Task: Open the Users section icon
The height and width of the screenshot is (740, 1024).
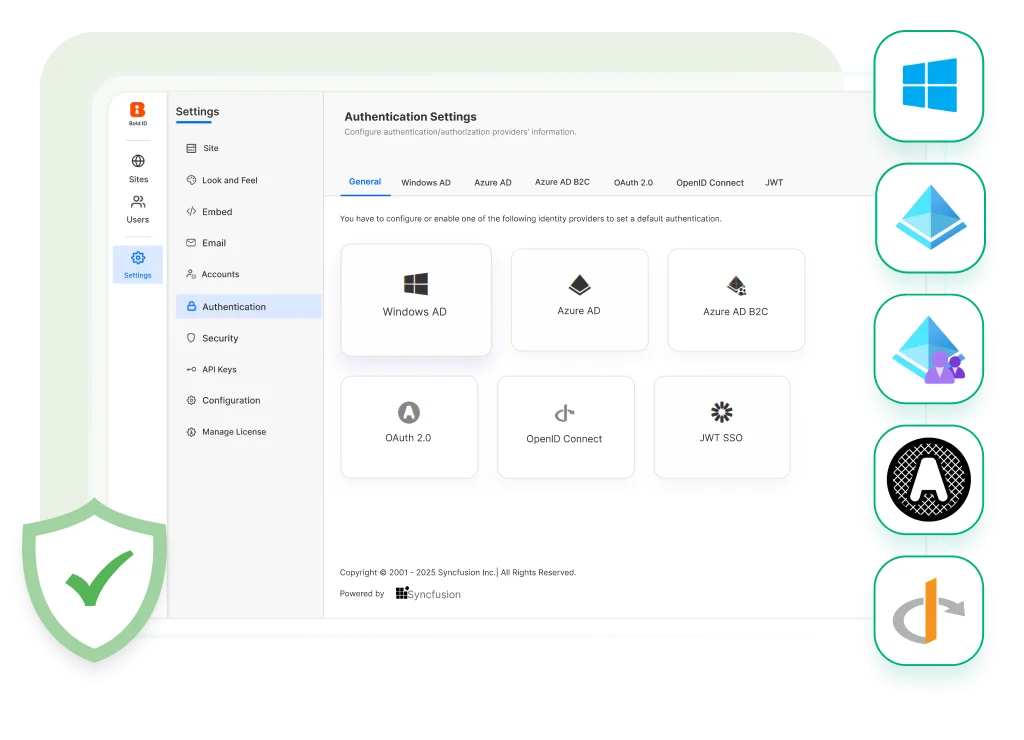Action: pyautogui.click(x=138, y=202)
